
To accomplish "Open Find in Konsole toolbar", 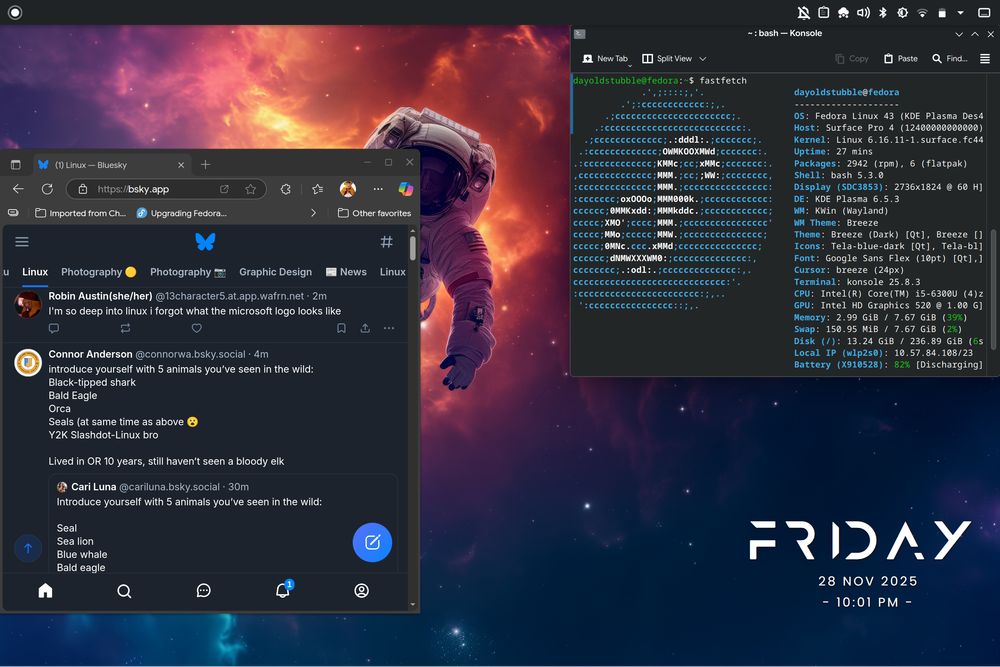I will [950, 59].
